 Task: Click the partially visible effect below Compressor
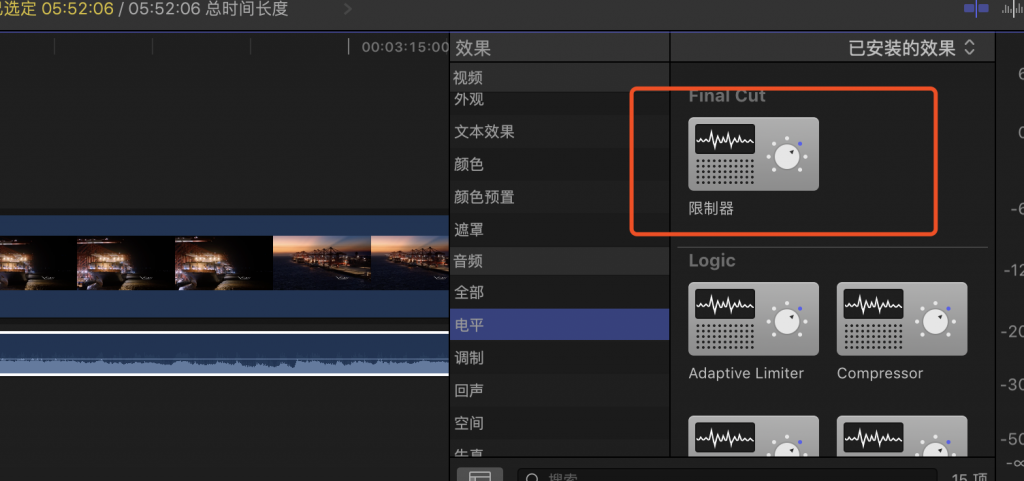click(x=901, y=436)
